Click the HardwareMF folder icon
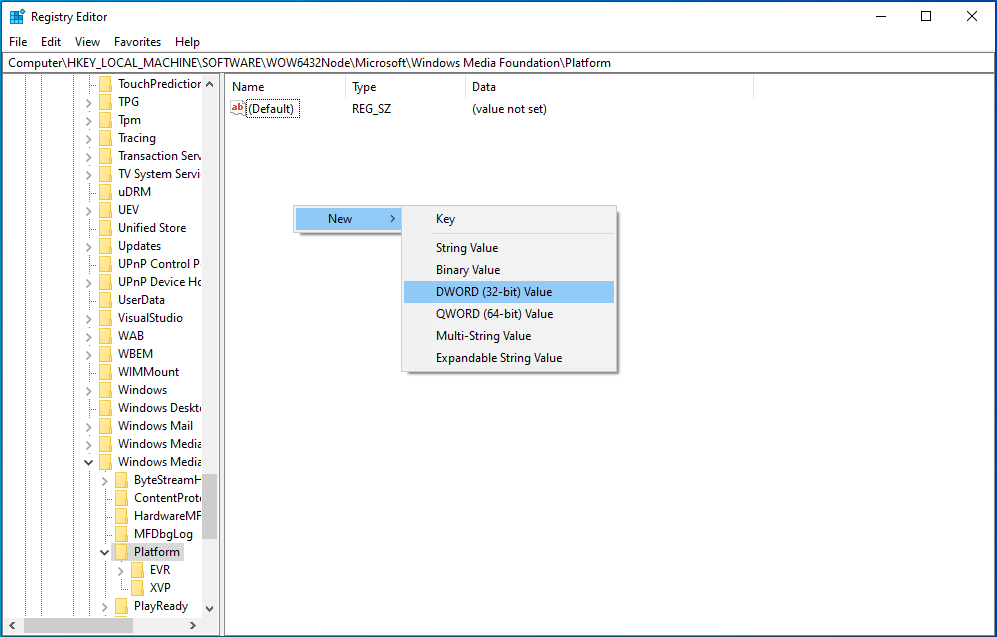Viewport: 997px width, 637px height. (121, 516)
